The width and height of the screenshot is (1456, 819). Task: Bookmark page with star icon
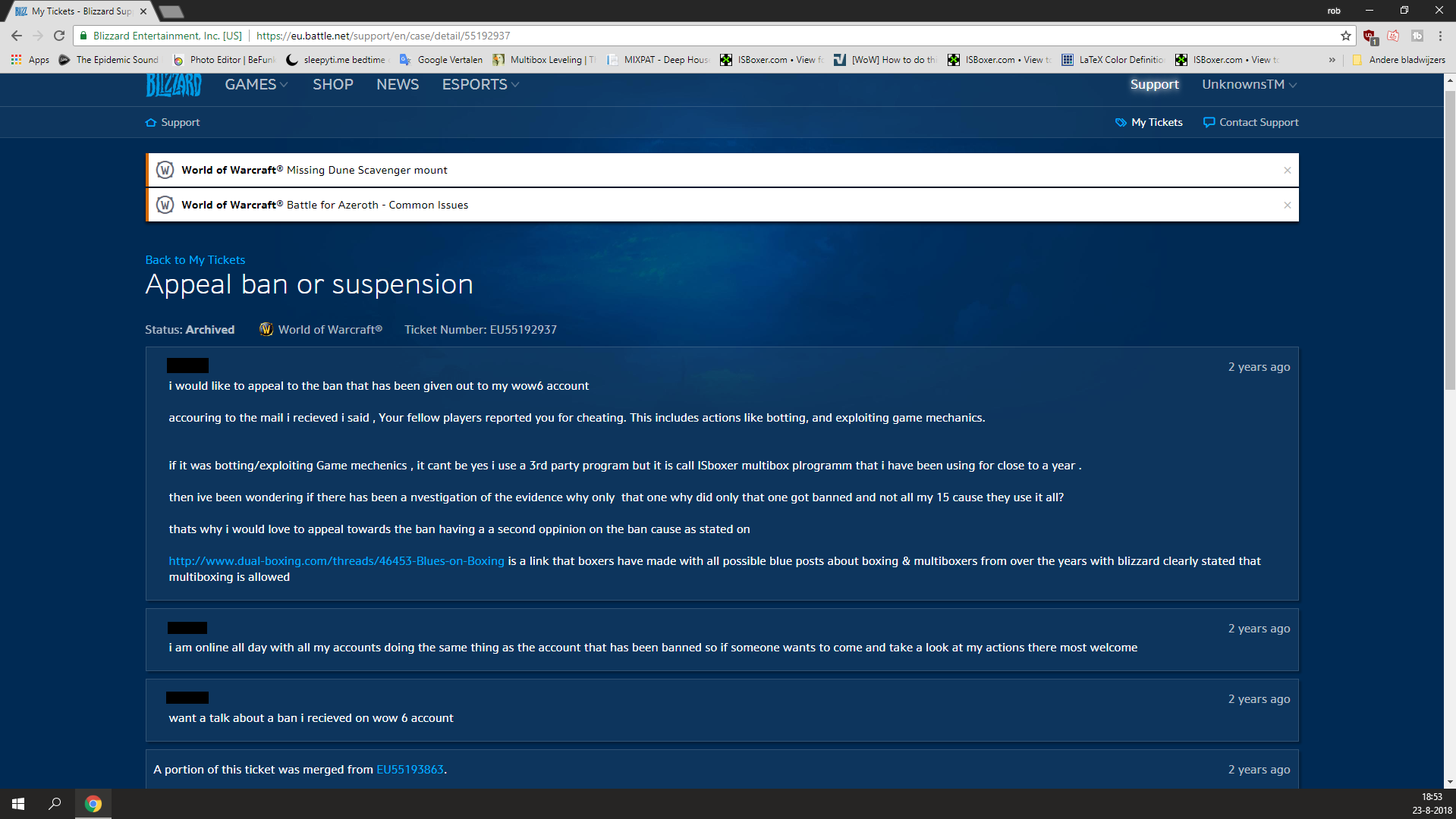tap(1345, 36)
